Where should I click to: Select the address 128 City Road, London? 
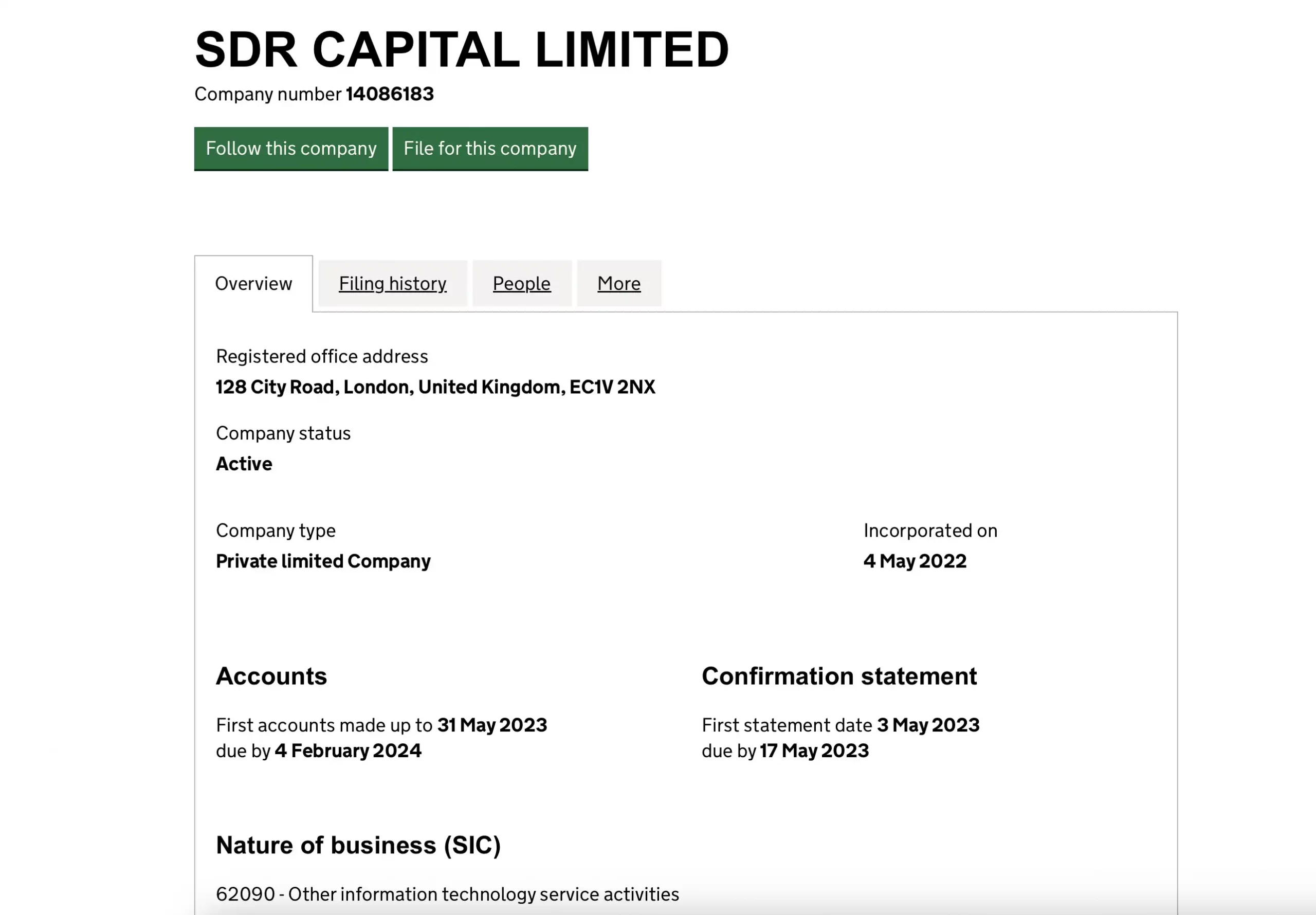click(435, 387)
